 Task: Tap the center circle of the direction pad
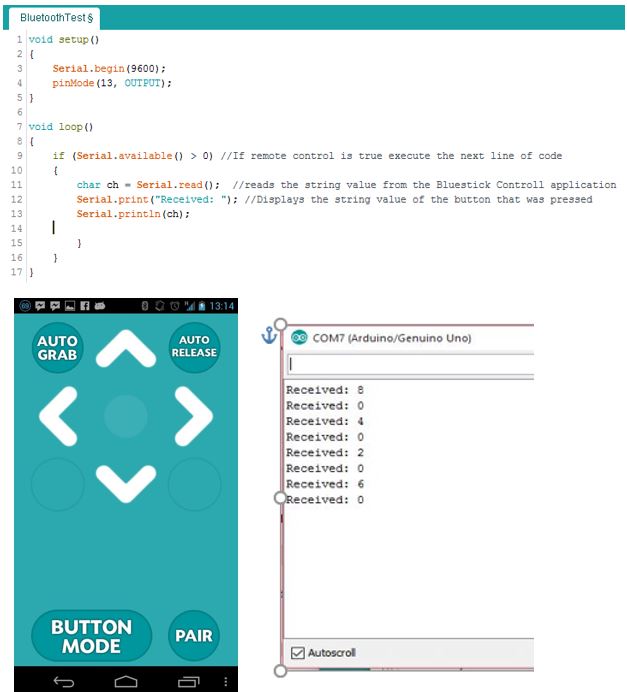coord(126,416)
